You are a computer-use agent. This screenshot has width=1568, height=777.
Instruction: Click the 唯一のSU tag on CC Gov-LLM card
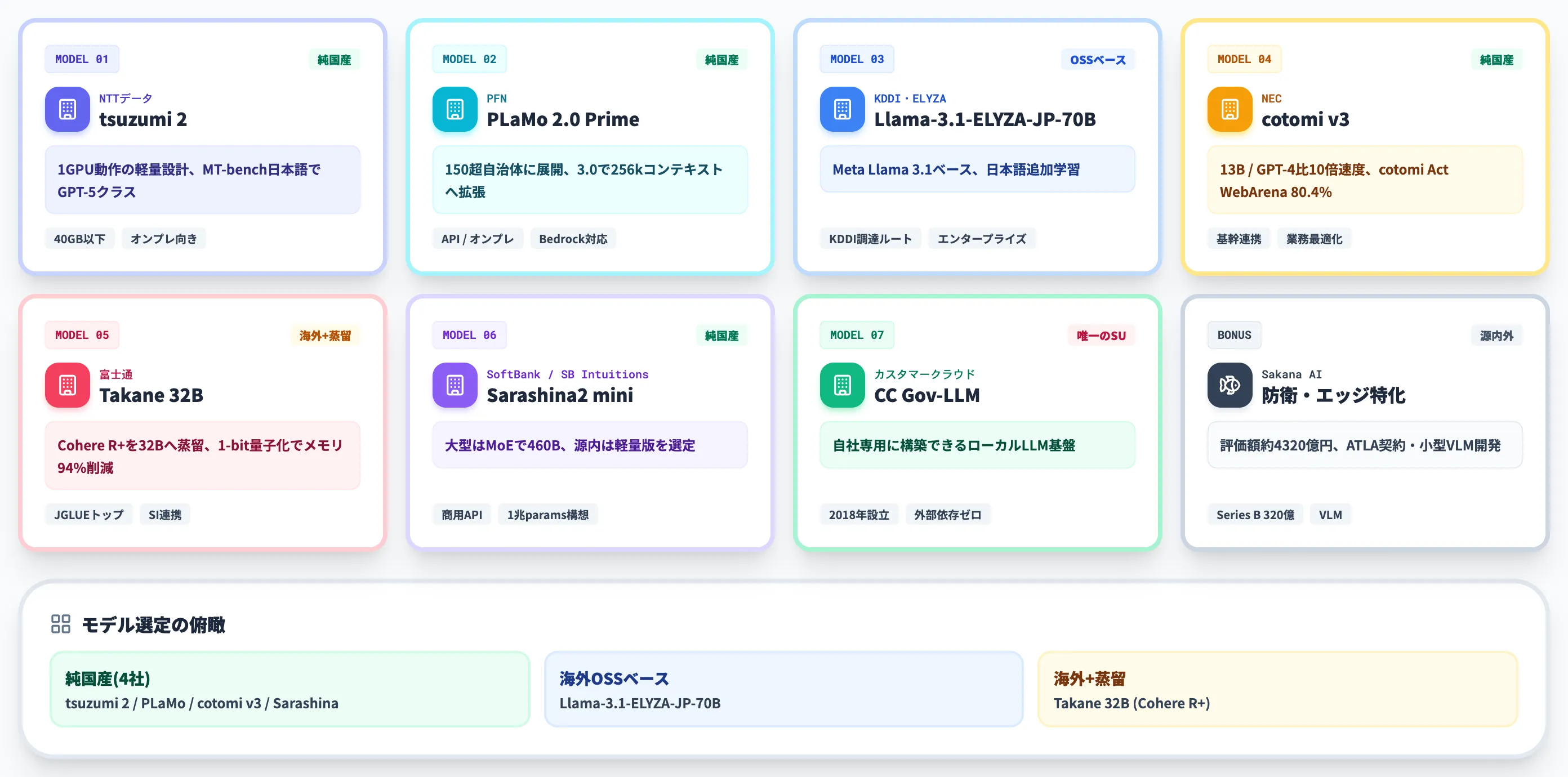point(1101,335)
